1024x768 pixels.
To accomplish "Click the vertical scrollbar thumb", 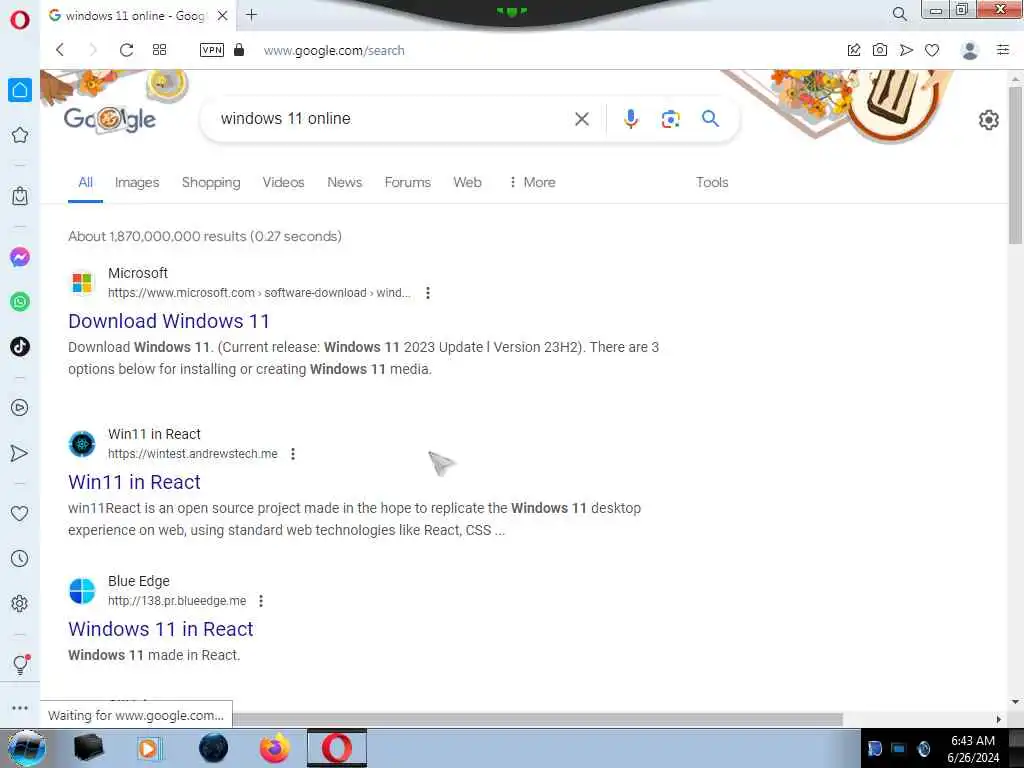I will click(x=1015, y=165).
